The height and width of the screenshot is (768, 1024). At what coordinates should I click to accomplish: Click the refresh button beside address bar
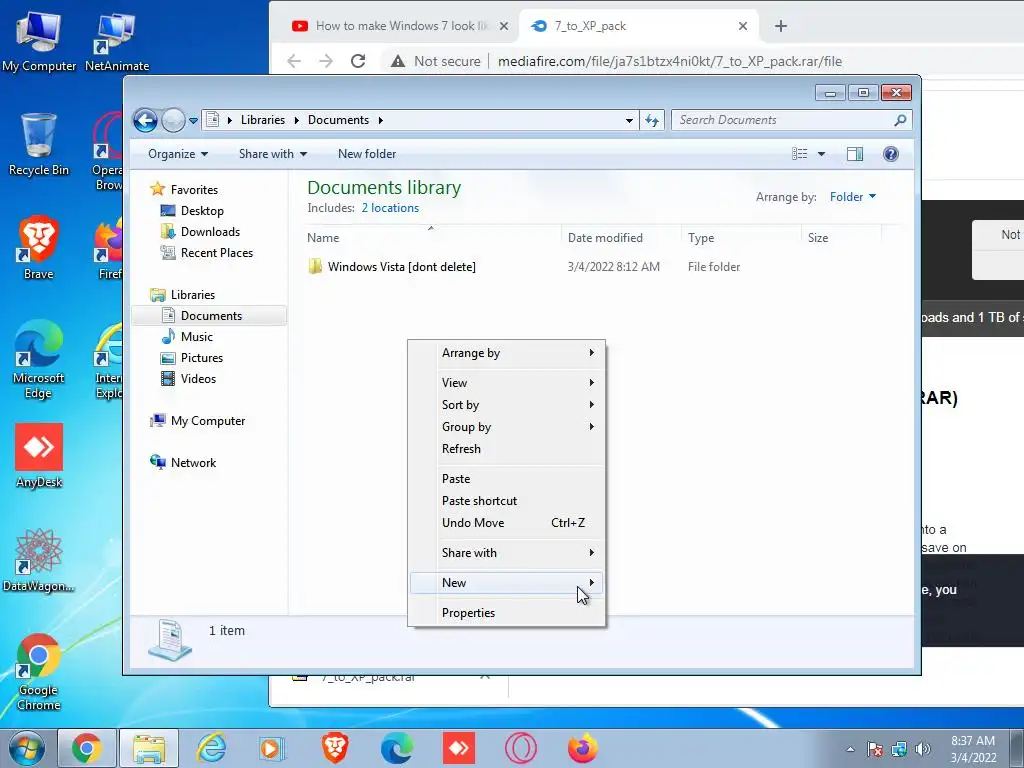652,120
